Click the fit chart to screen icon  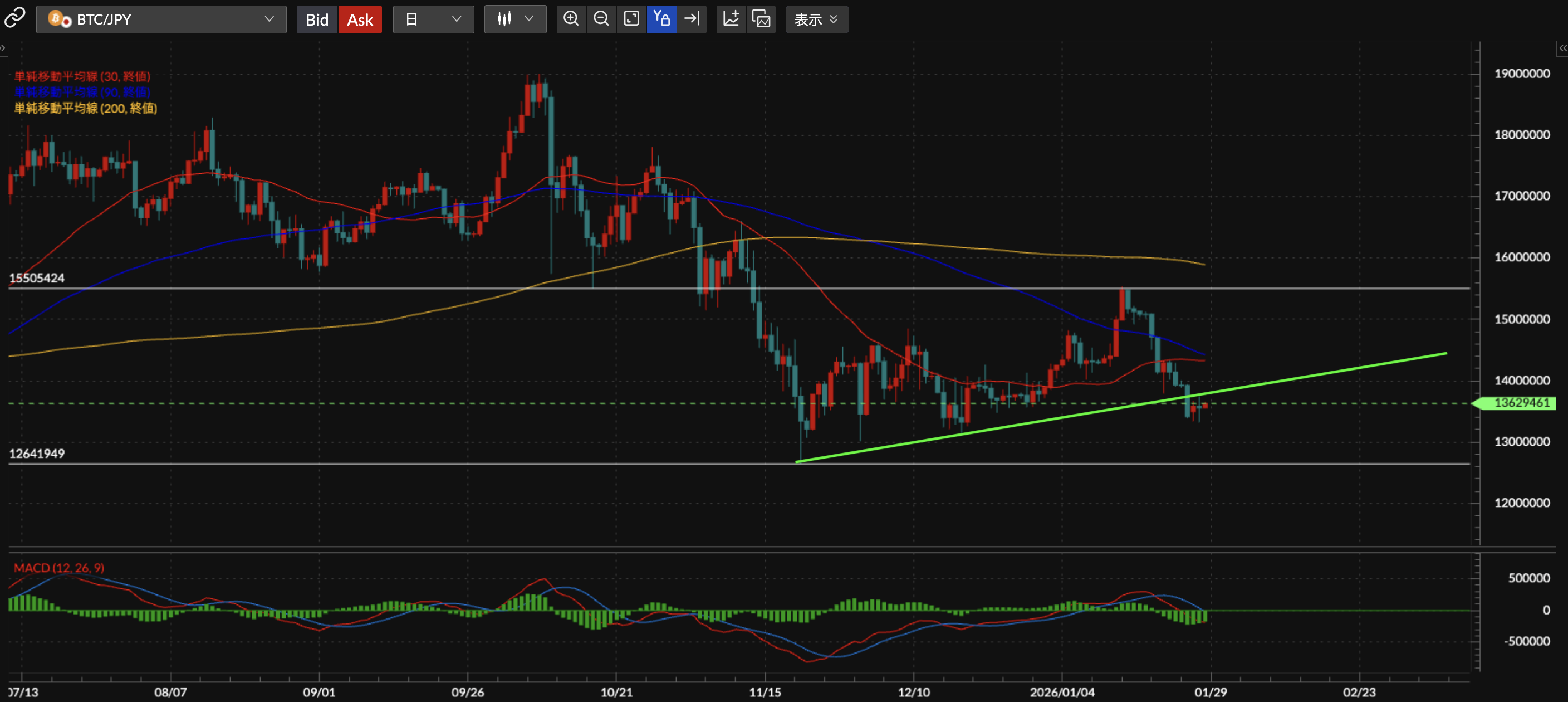click(x=631, y=19)
